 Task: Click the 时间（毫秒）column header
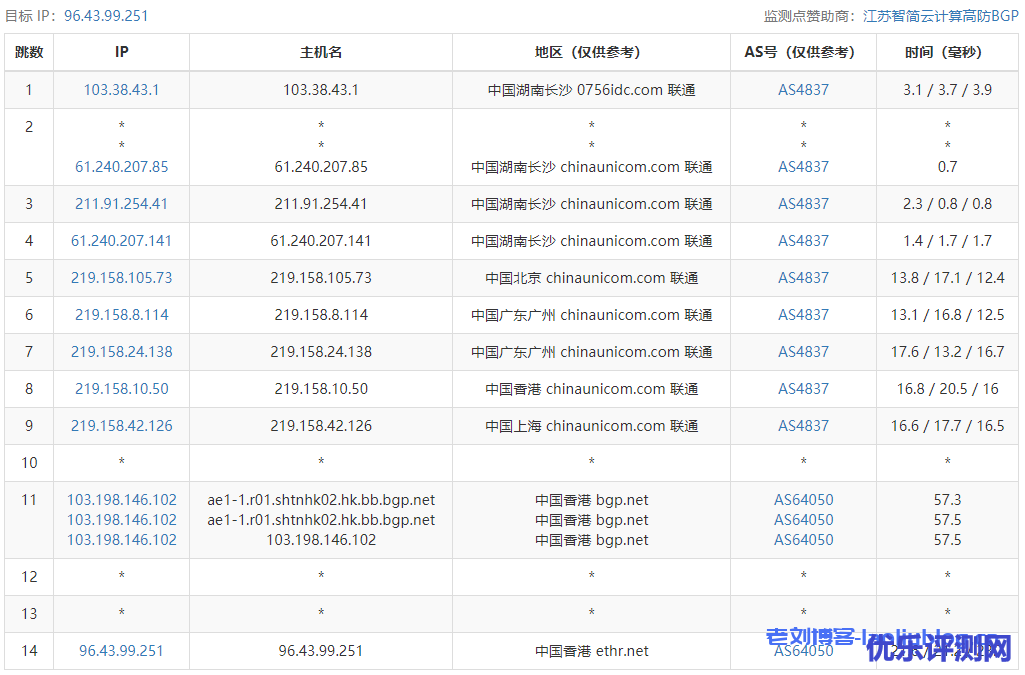click(x=947, y=52)
